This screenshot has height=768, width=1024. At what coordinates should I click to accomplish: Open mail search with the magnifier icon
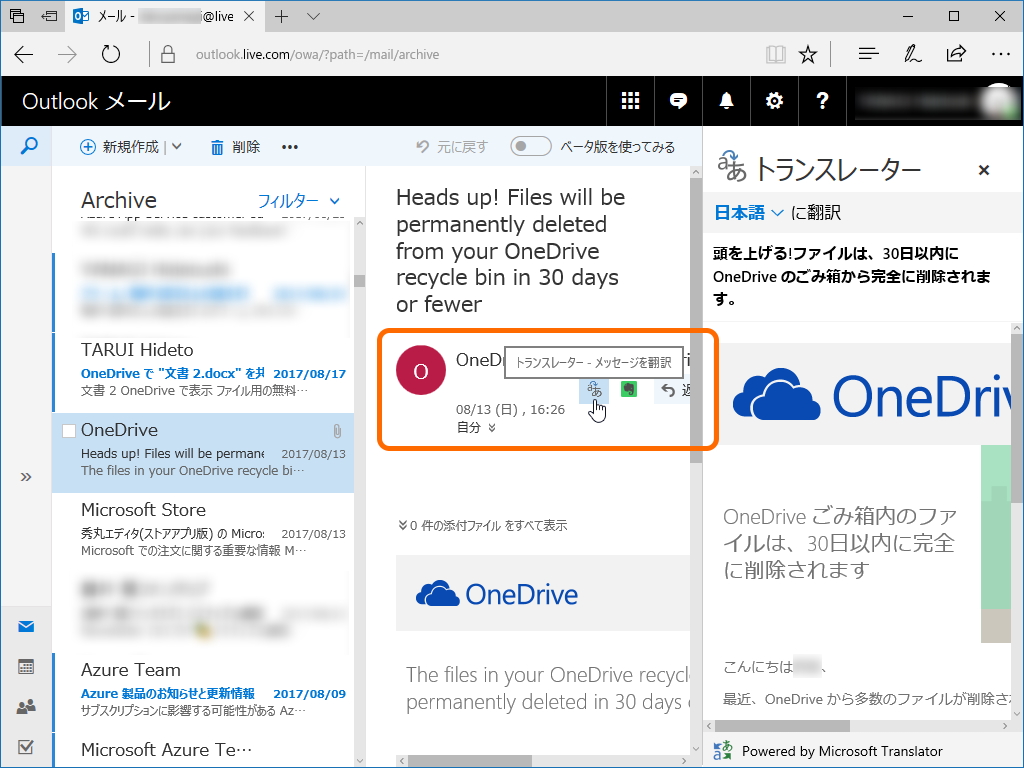click(x=27, y=146)
